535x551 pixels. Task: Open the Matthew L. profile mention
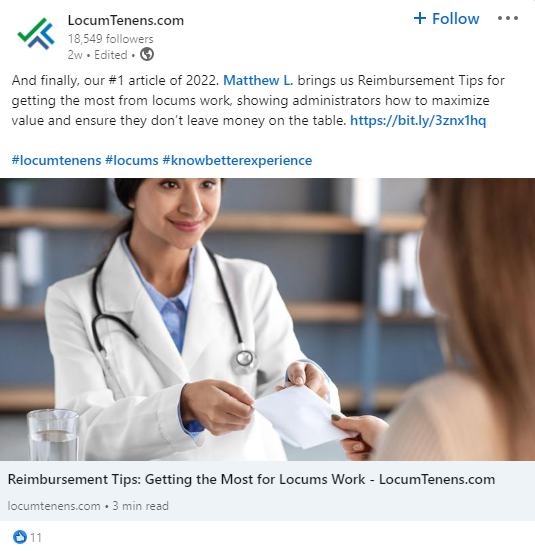click(x=258, y=80)
